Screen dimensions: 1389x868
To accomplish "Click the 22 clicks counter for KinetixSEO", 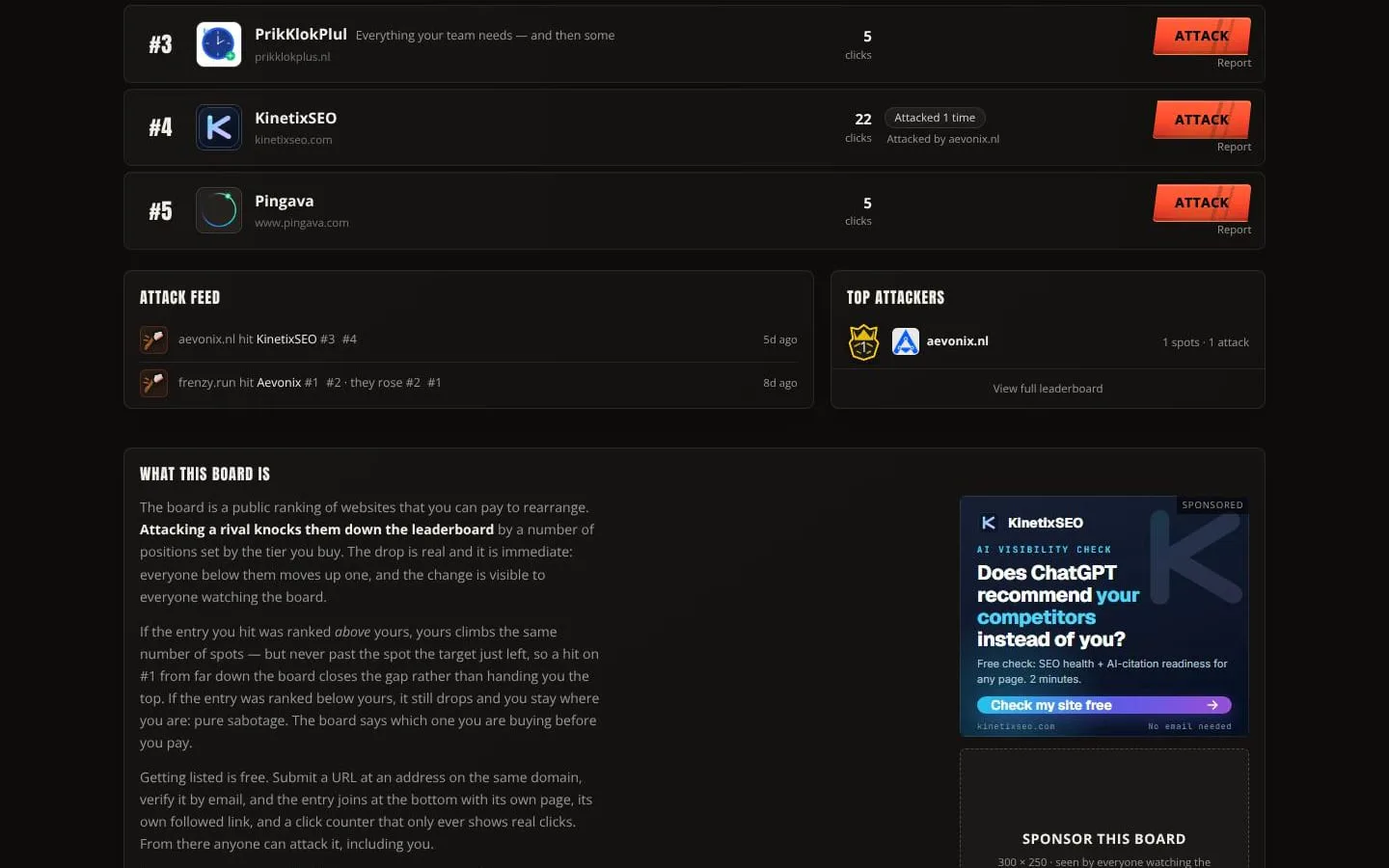I will [x=859, y=127].
